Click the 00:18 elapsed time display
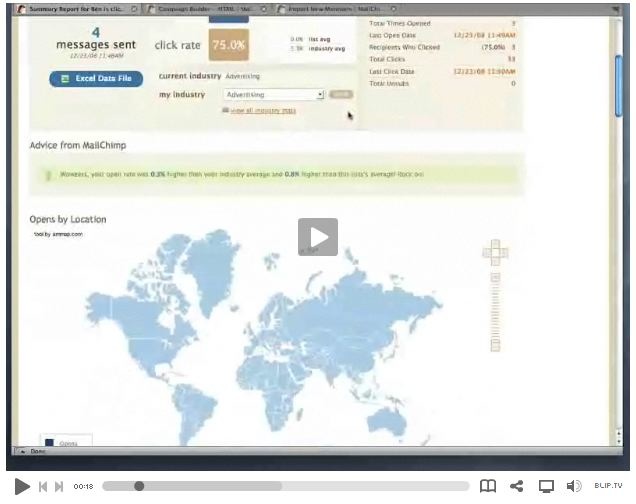 click(83, 486)
